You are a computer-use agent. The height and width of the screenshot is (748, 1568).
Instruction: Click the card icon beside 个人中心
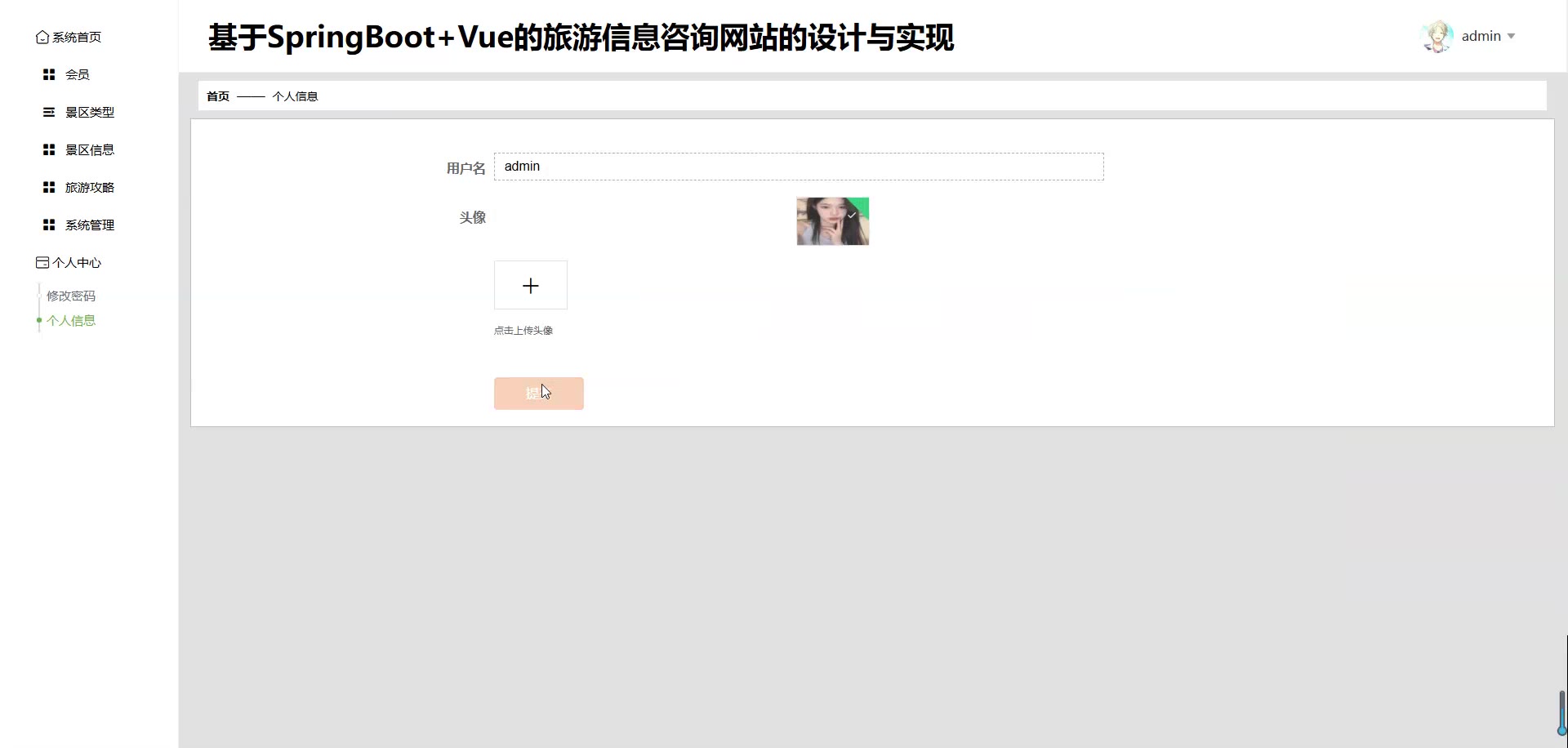pos(42,262)
